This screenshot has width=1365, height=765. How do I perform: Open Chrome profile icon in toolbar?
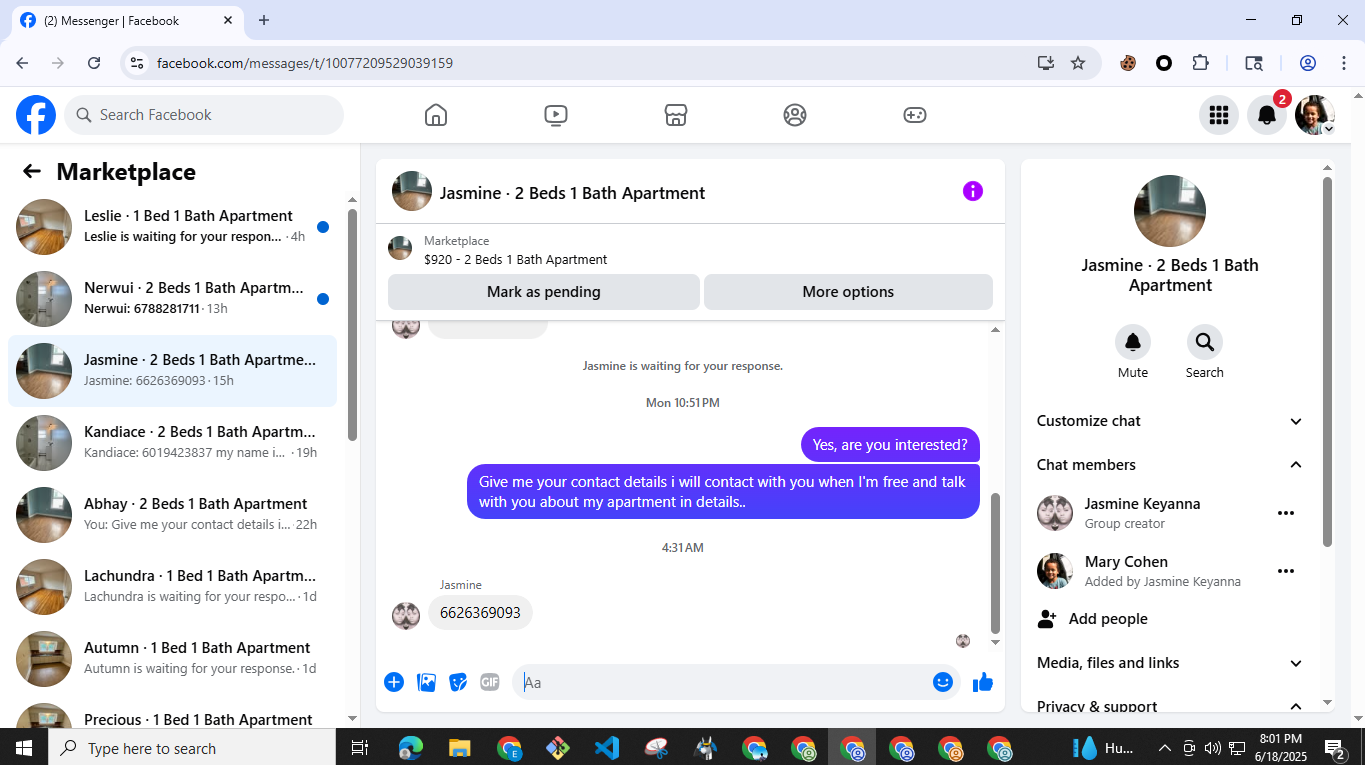tap(1308, 63)
